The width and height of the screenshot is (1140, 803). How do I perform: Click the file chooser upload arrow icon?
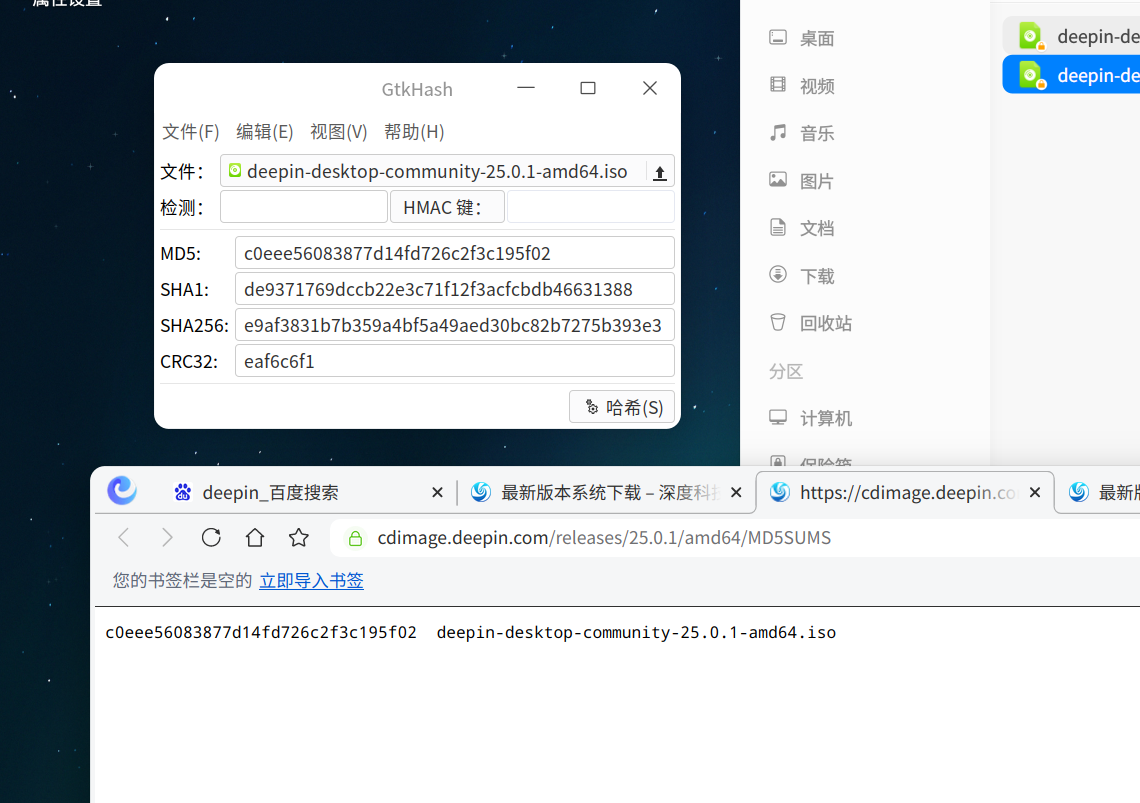[x=659, y=172]
